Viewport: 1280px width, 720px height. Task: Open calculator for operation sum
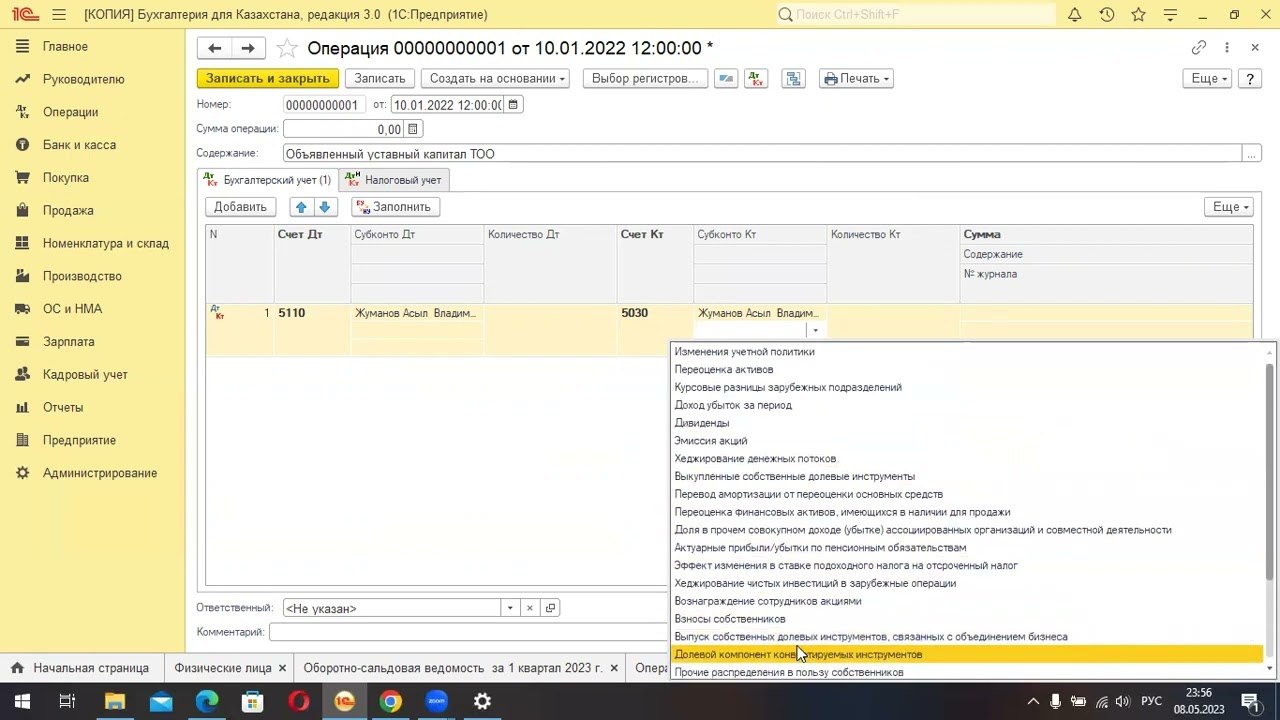pyautogui.click(x=412, y=129)
